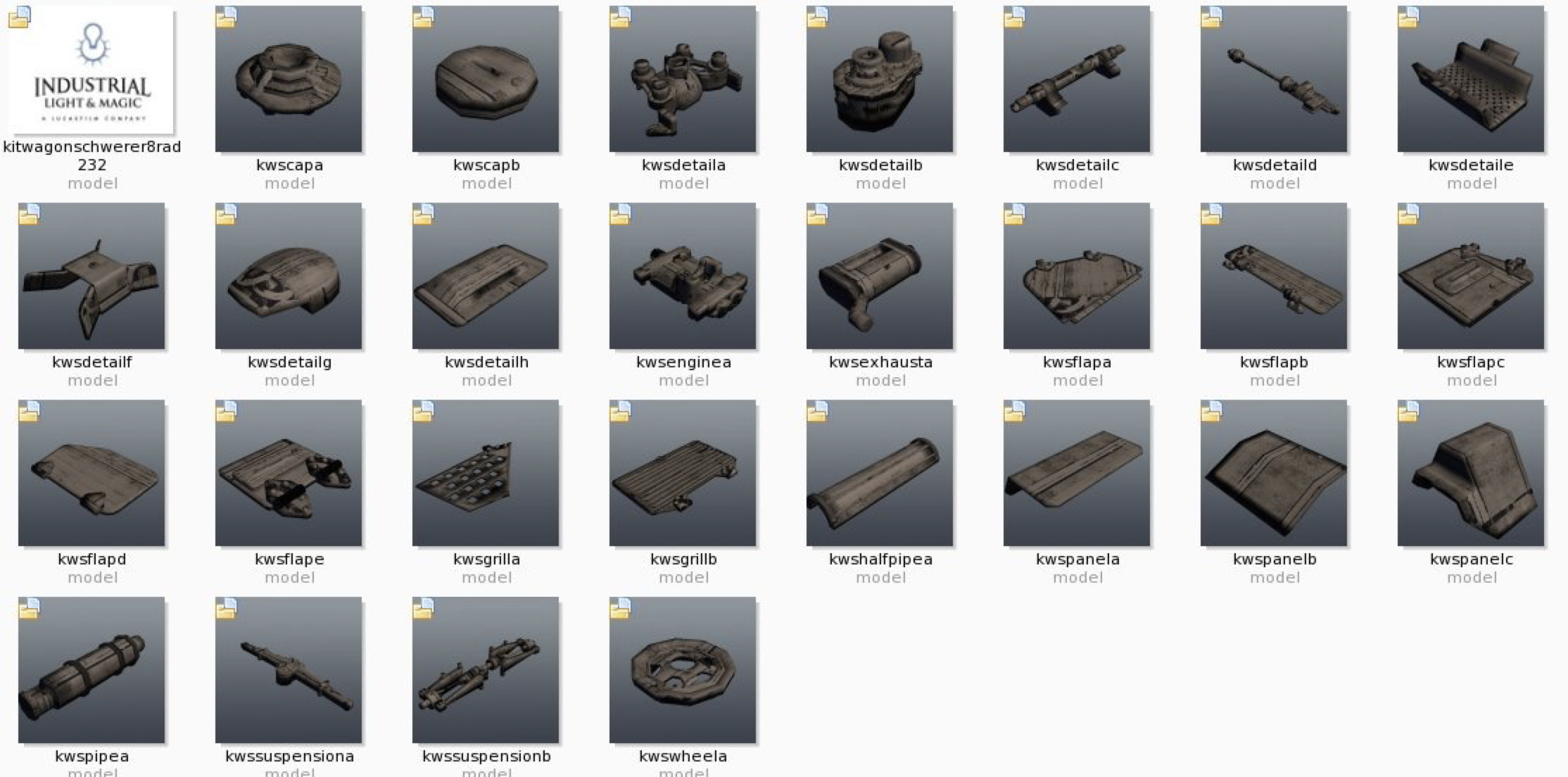Click the folder badge on kwspanelc thumbnail

pos(1408,412)
